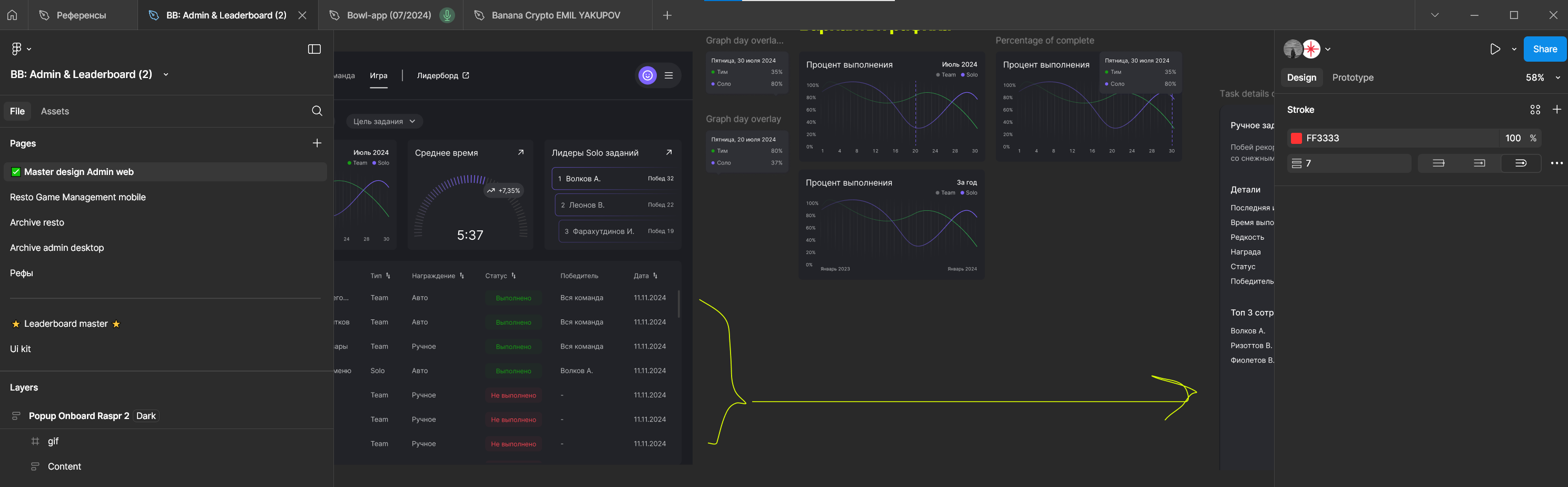Viewport: 1568px width, 487px height.
Task: Add a new page with the plus icon
Action: click(317, 143)
